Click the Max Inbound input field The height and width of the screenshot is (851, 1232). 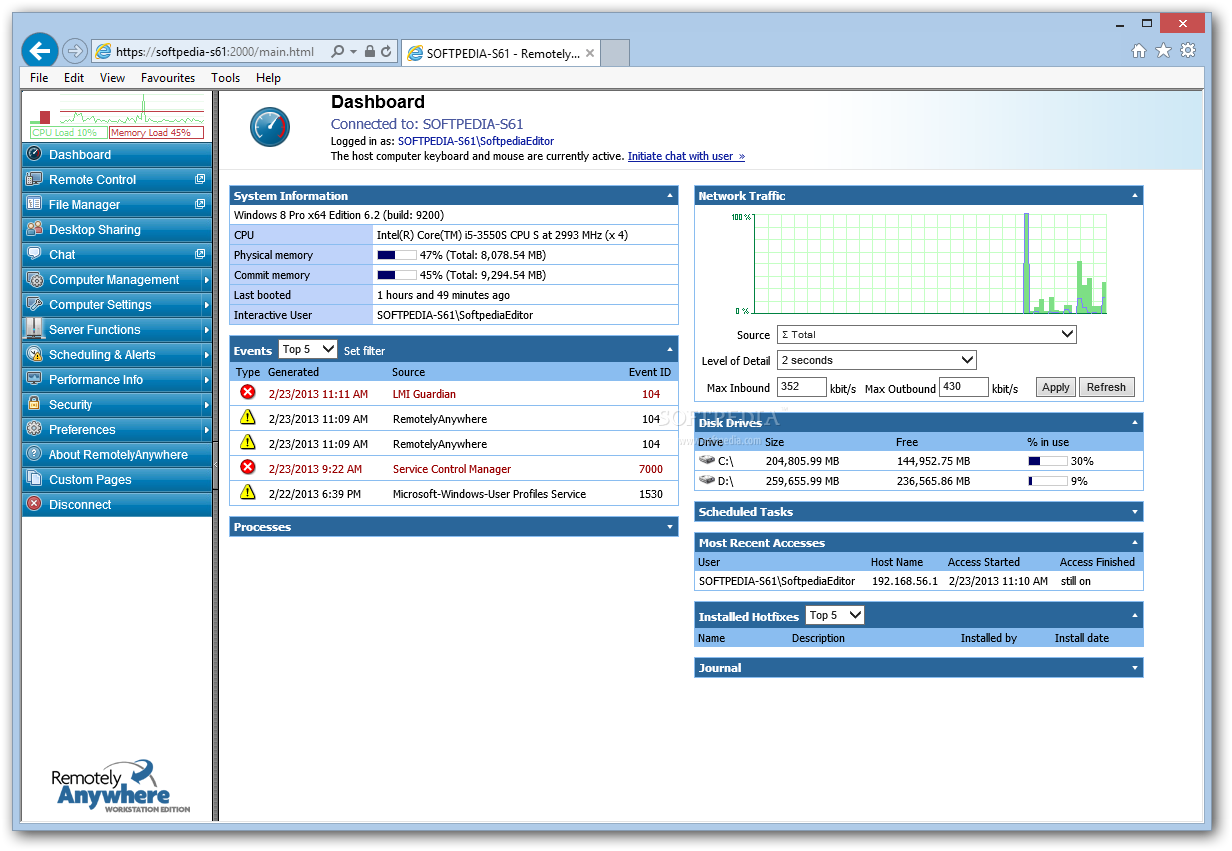(x=801, y=387)
